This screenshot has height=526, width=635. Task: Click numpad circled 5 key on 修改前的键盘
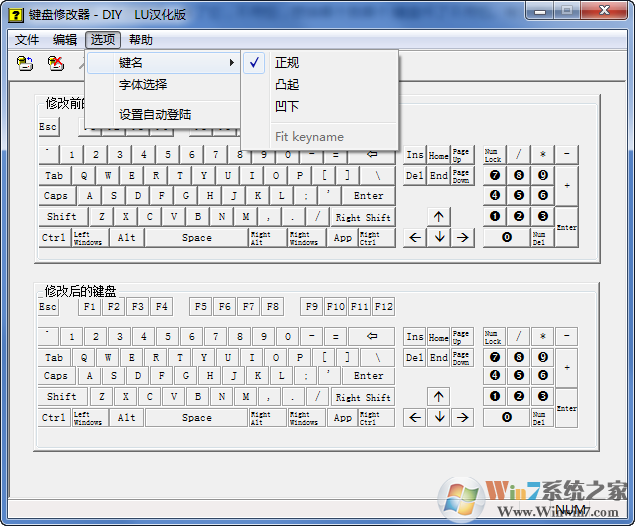coord(519,195)
